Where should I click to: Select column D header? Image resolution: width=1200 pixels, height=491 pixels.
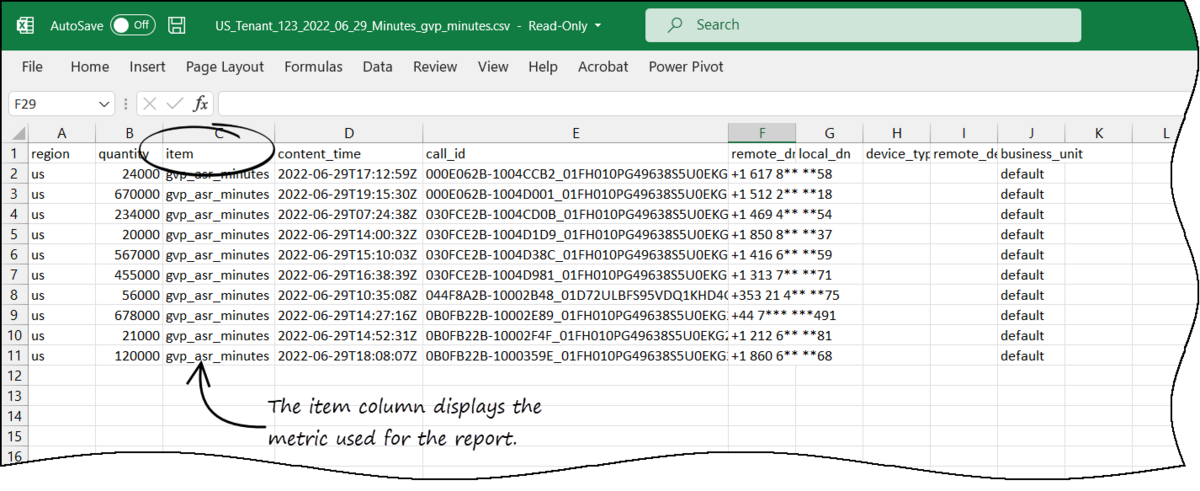(x=349, y=134)
